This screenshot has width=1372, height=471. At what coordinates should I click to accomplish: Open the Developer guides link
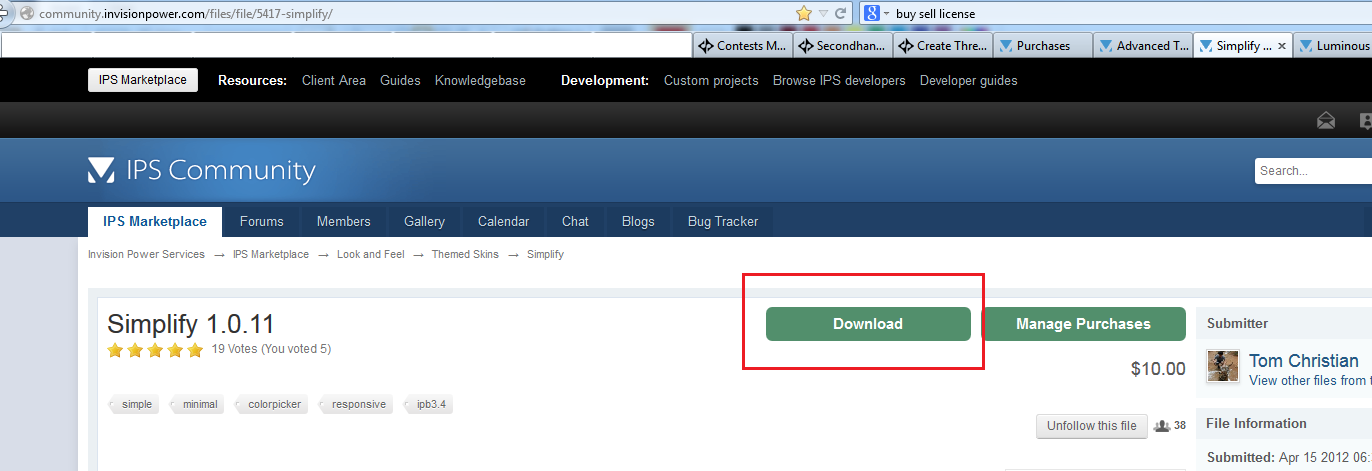click(969, 80)
